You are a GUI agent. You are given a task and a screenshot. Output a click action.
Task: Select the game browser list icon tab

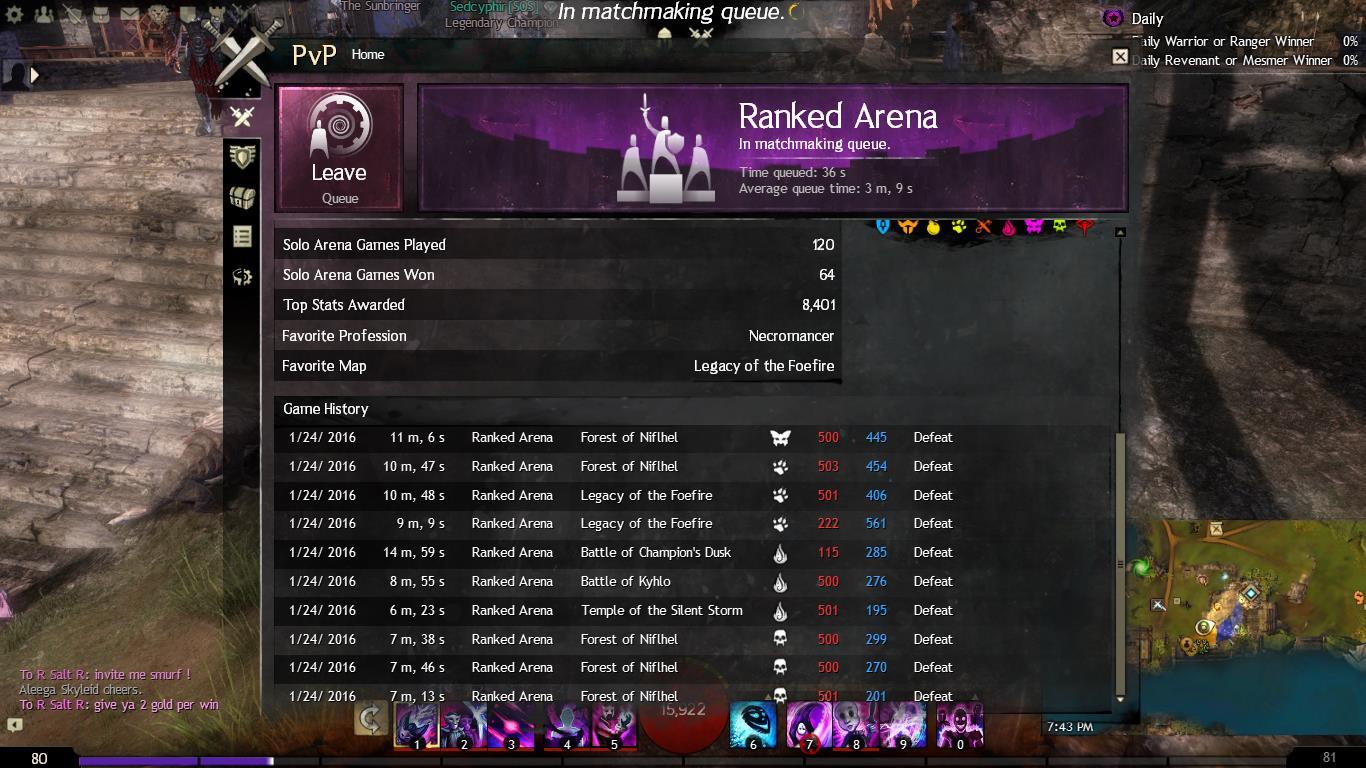(x=242, y=236)
